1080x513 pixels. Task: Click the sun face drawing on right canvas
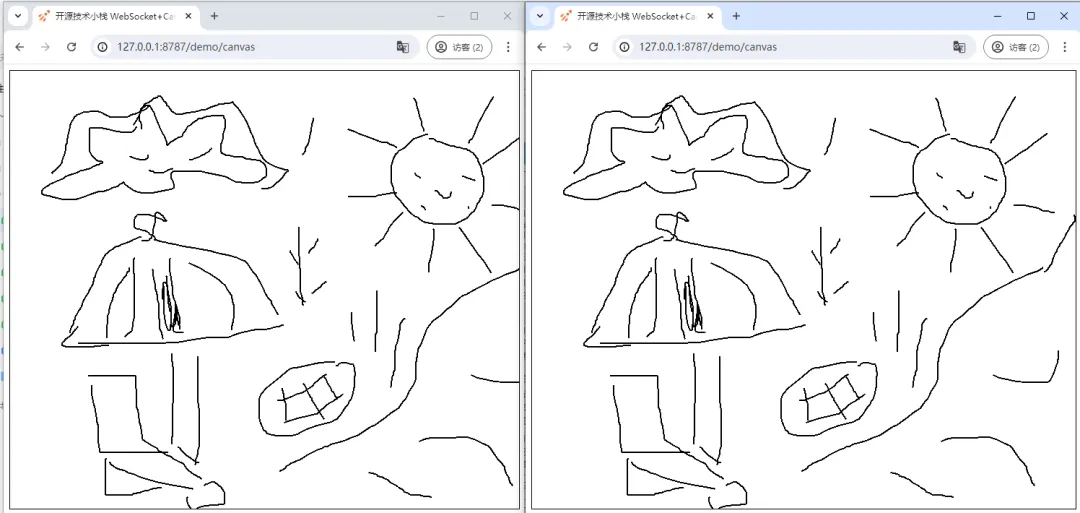(959, 179)
